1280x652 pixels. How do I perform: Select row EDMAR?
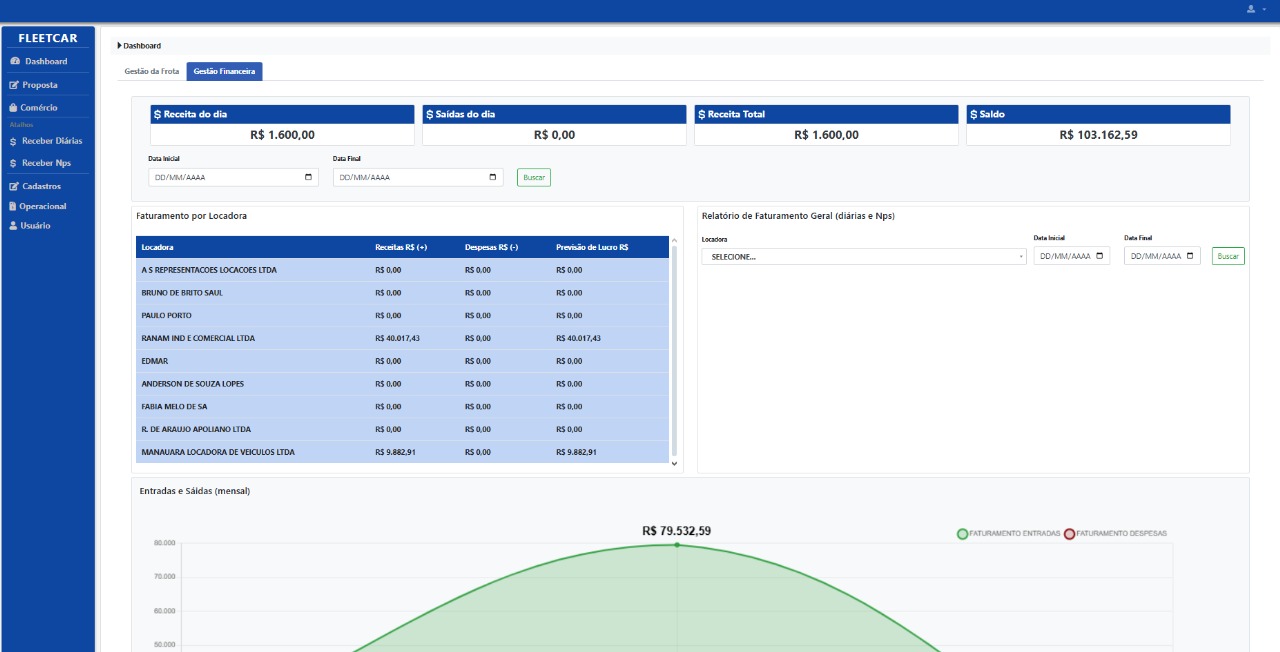(402, 361)
